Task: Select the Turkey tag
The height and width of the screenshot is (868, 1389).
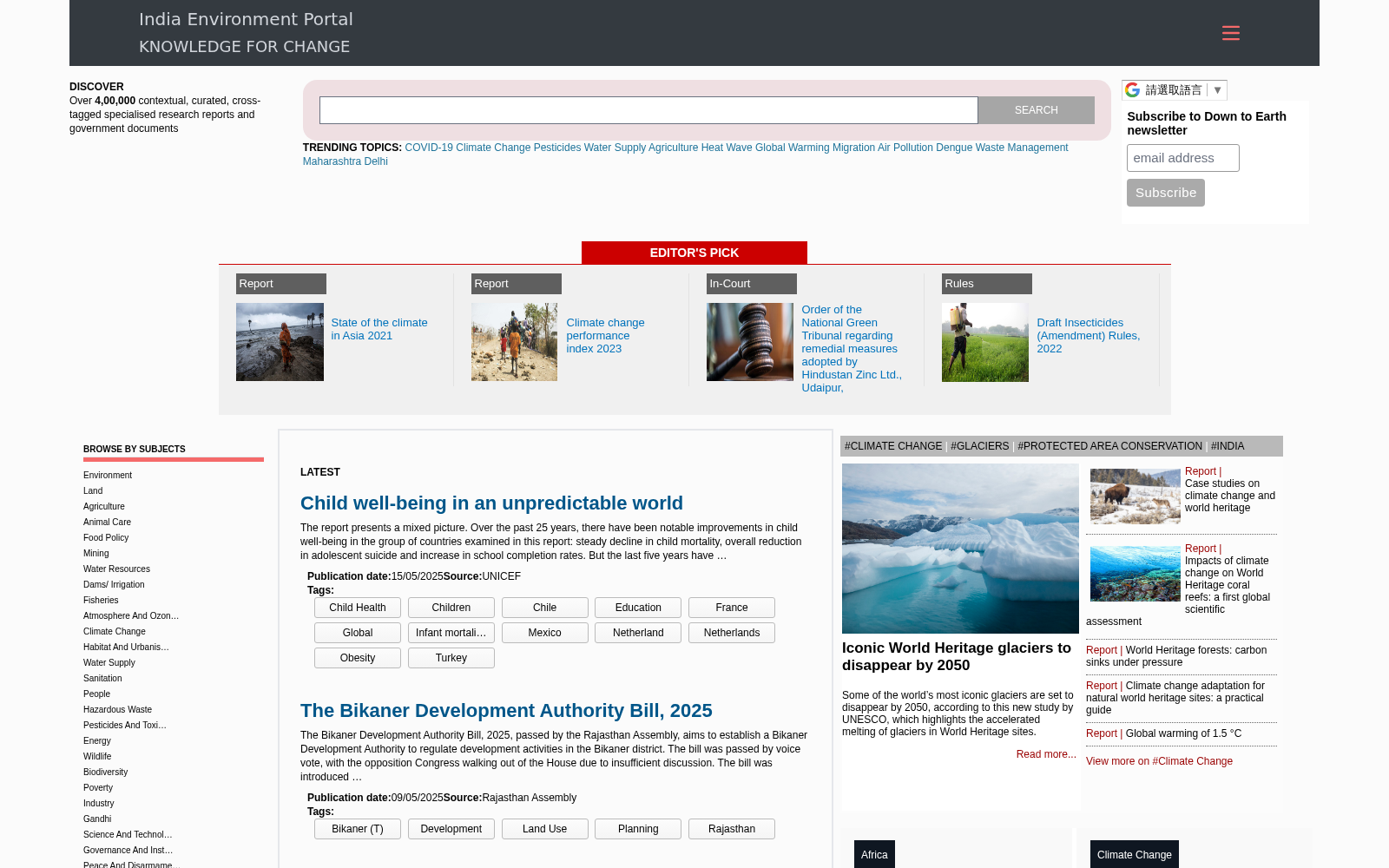Action: tap(451, 658)
